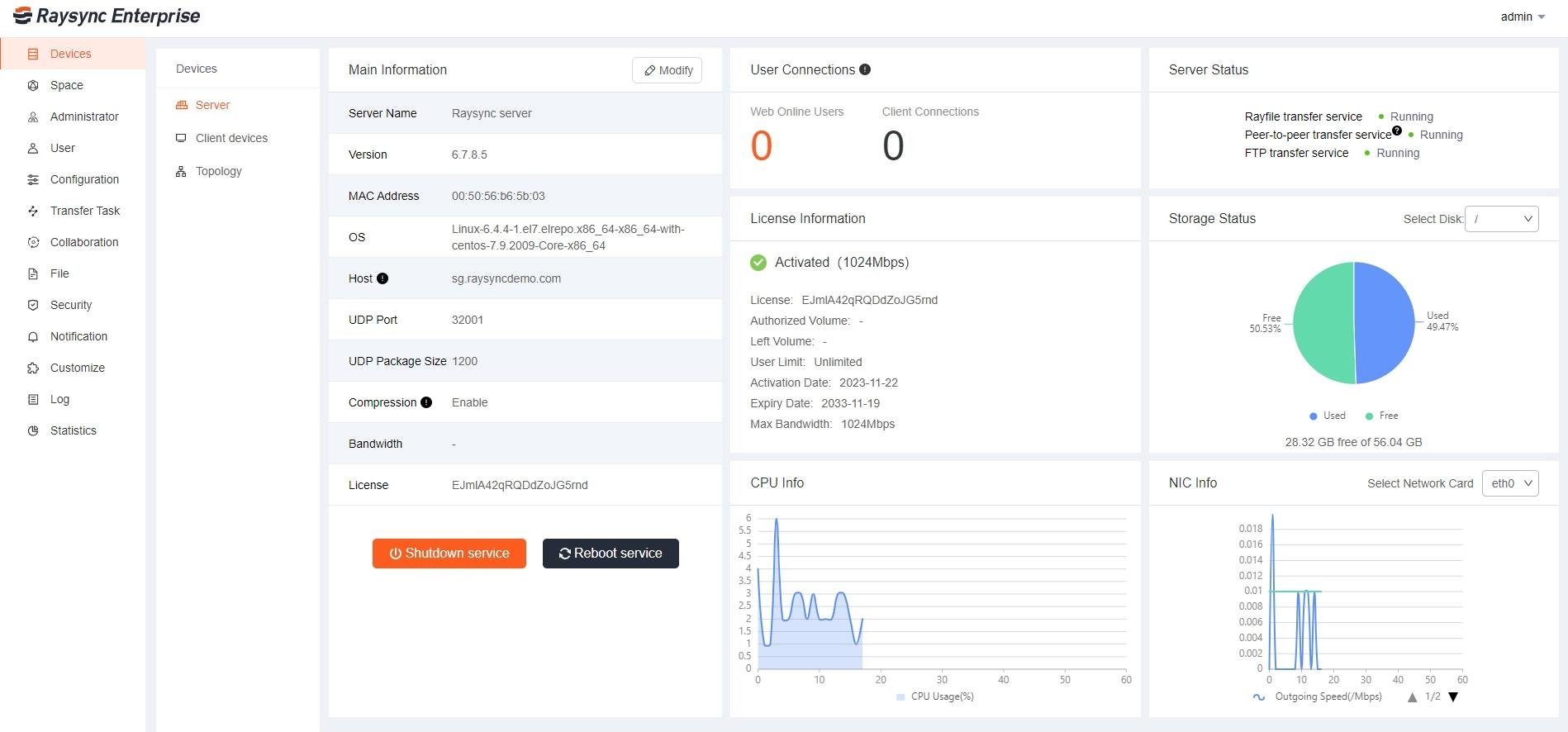
Task: Open Statistics via the pie chart icon
Action: 33,430
